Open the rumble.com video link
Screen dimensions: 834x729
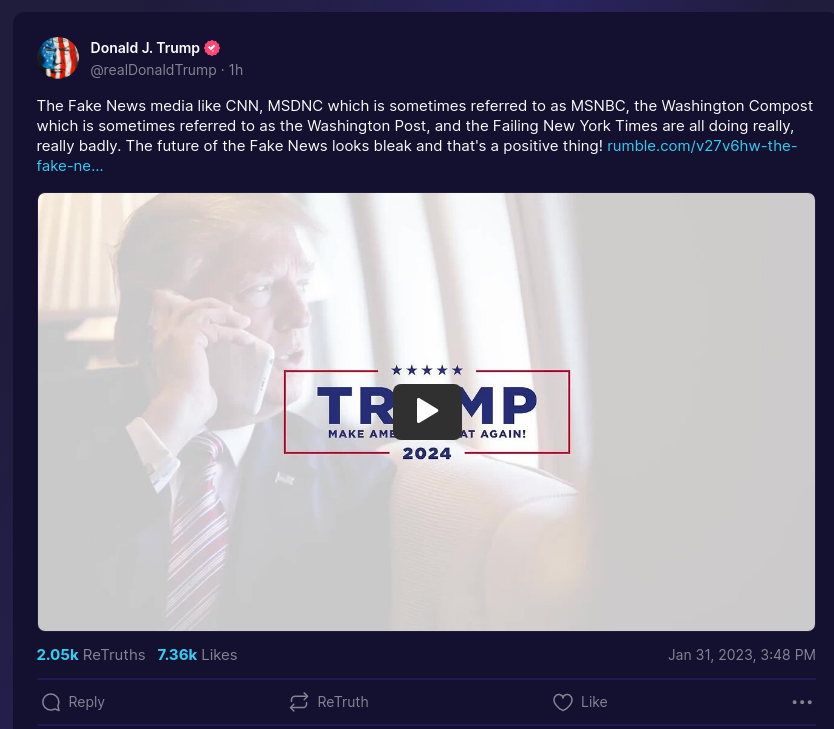416,156
